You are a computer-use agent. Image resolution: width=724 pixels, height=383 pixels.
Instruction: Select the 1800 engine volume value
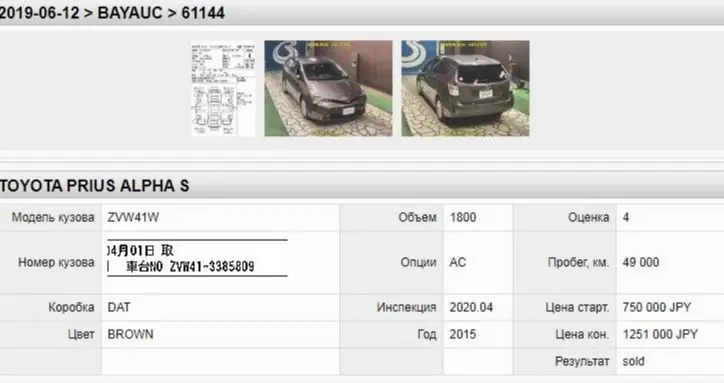(463, 217)
